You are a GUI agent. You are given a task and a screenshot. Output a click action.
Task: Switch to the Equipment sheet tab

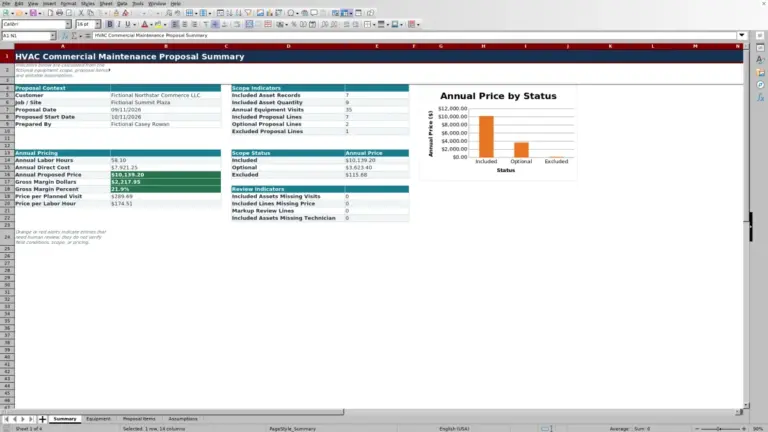coord(98,419)
